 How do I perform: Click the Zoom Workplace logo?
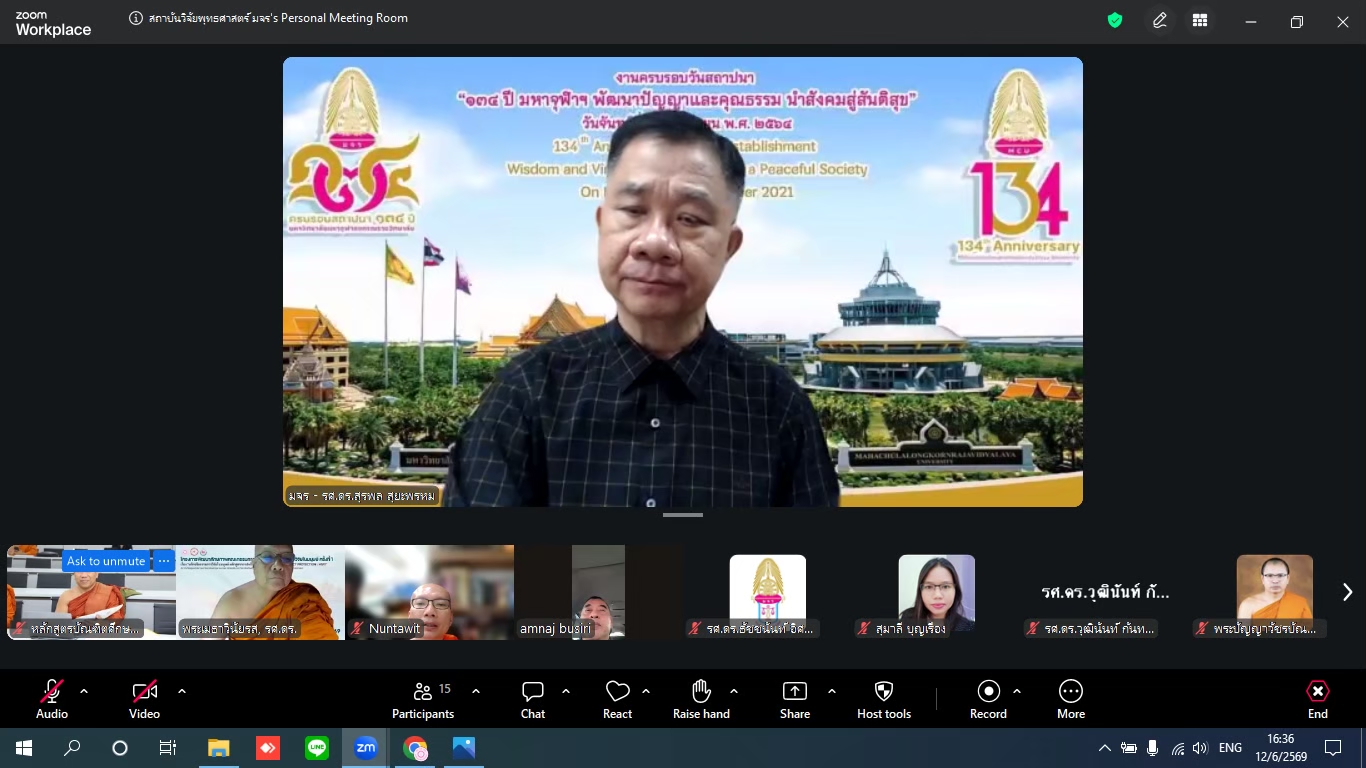pos(53,24)
